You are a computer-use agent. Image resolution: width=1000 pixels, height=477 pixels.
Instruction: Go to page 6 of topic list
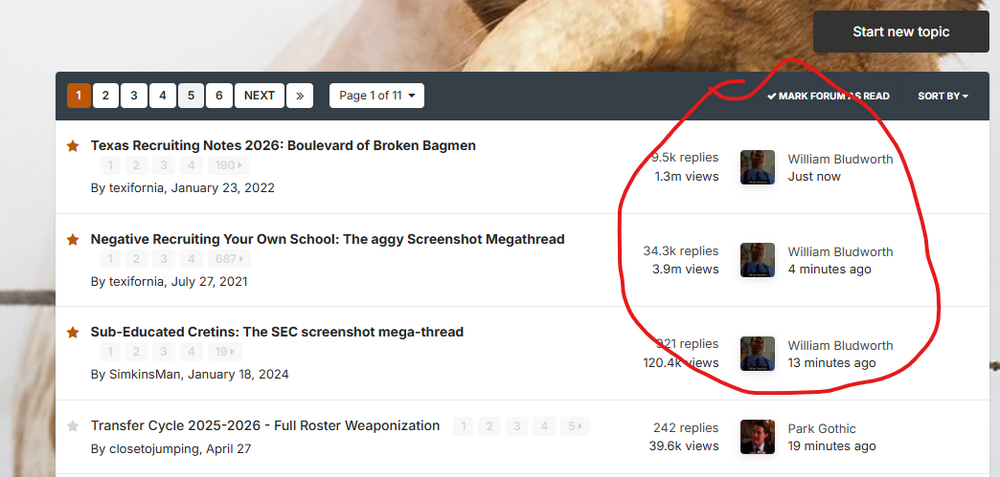pos(218,95)
